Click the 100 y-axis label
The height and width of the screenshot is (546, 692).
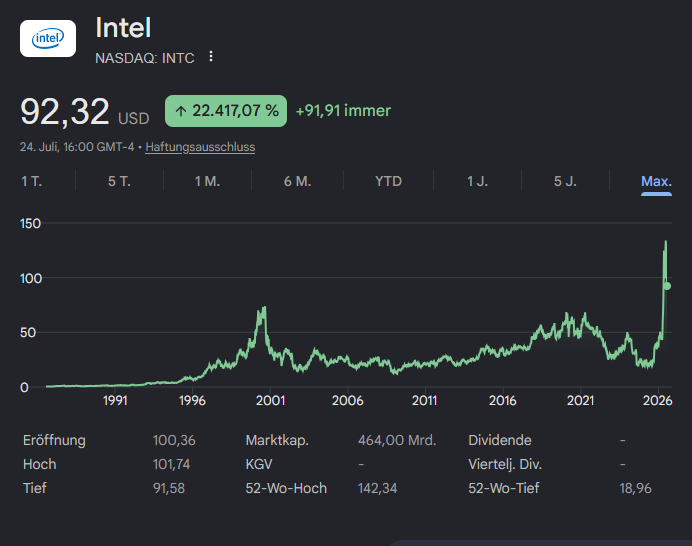[x=31, y=279]
